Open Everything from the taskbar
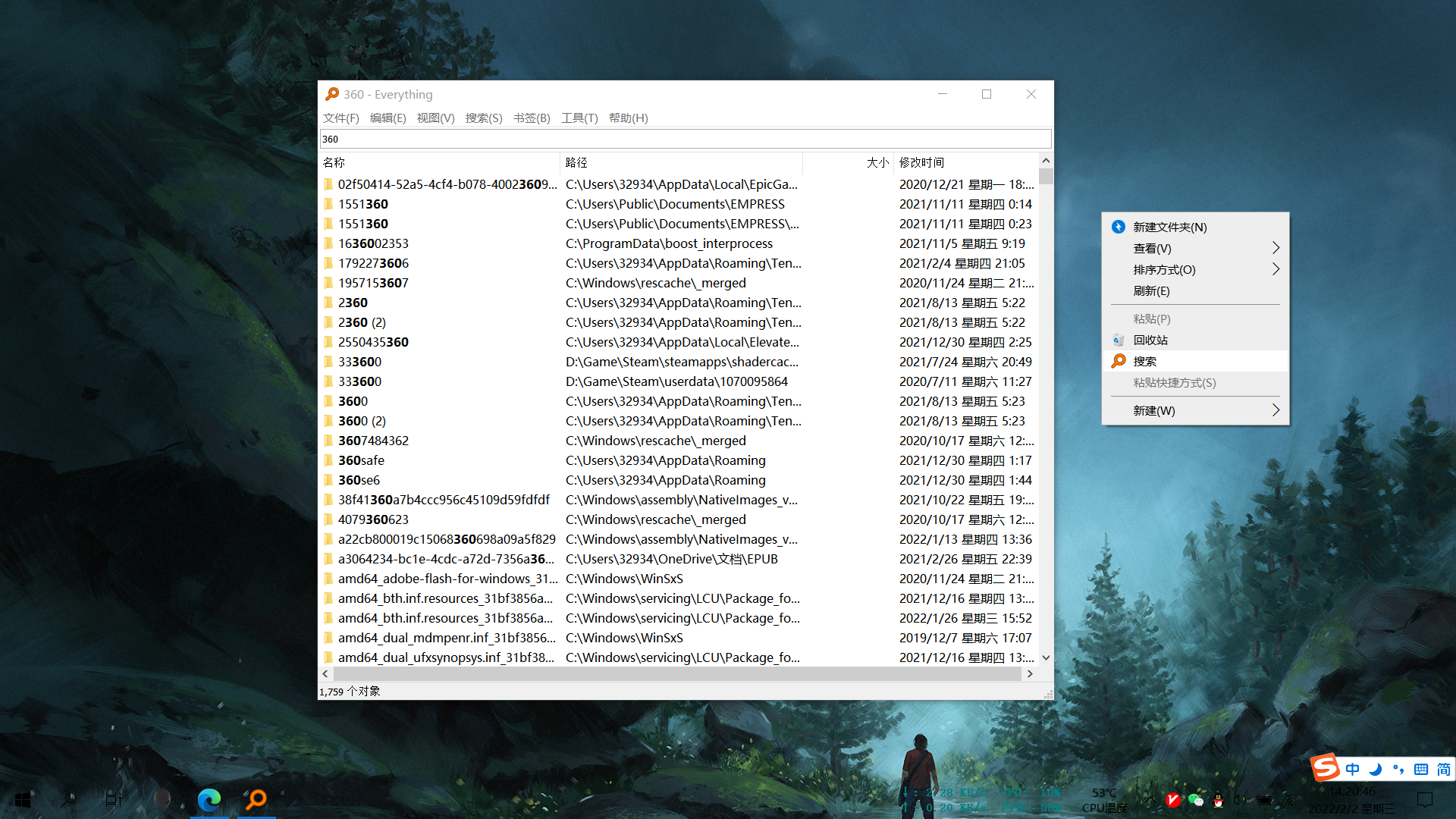This screenshot has height=819, width=1456. 256,799
